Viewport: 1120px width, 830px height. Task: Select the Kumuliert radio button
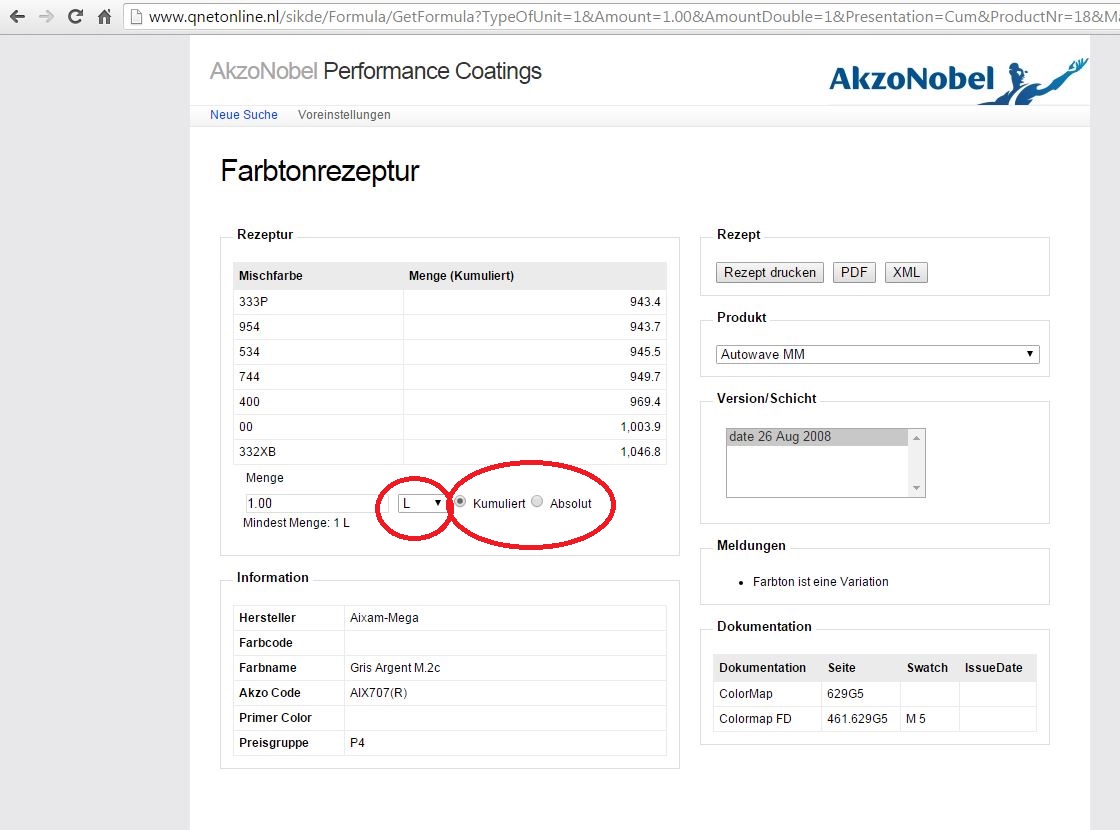pos(461,501)
